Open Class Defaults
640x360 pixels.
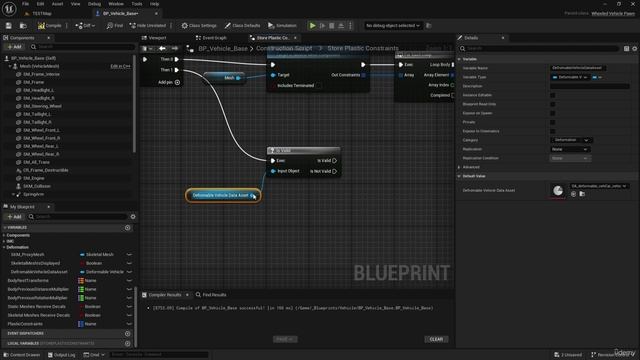242,26
